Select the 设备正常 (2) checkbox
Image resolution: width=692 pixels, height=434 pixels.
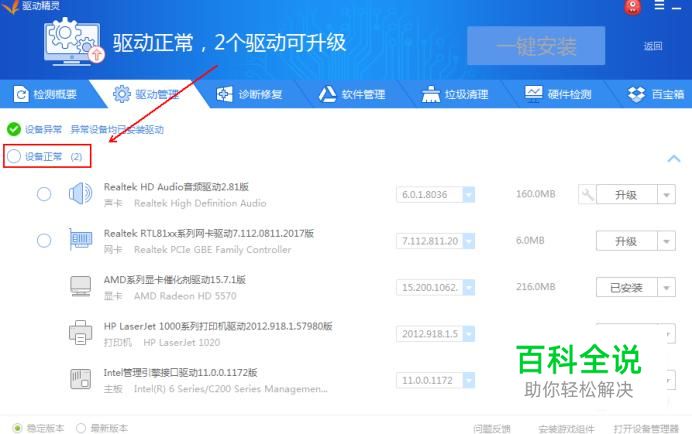(14, 156)
